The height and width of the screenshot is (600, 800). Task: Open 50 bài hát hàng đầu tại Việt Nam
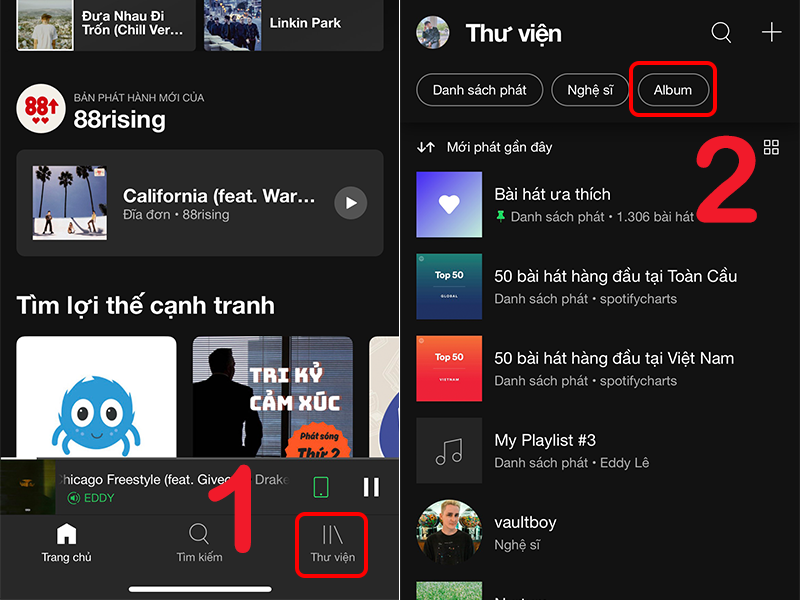tap(598, 368)
